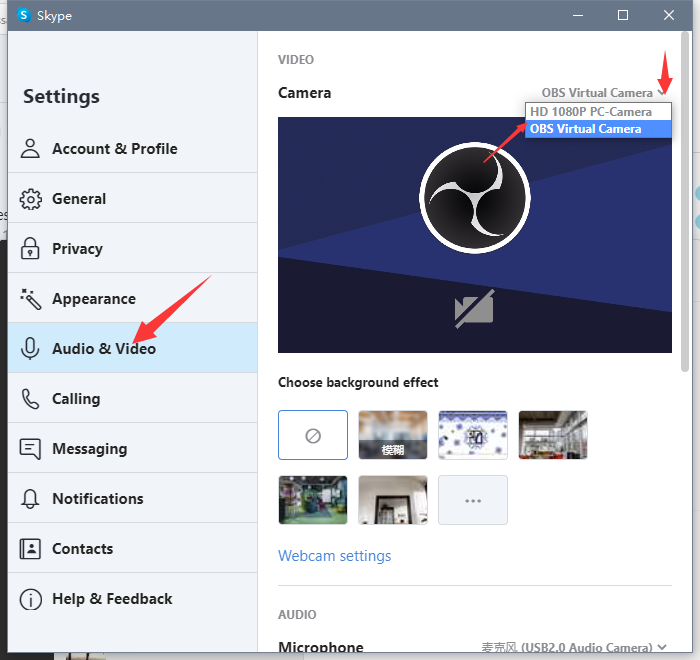Switch to Appearance settings
This screenshot has height=660, width=700.
(132, 299)
